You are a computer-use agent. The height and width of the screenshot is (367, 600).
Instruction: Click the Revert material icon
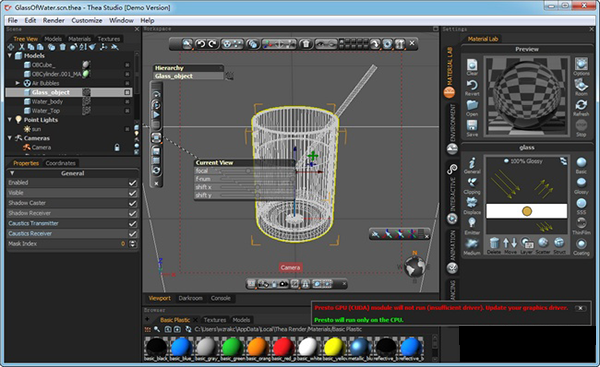point(472,85)
